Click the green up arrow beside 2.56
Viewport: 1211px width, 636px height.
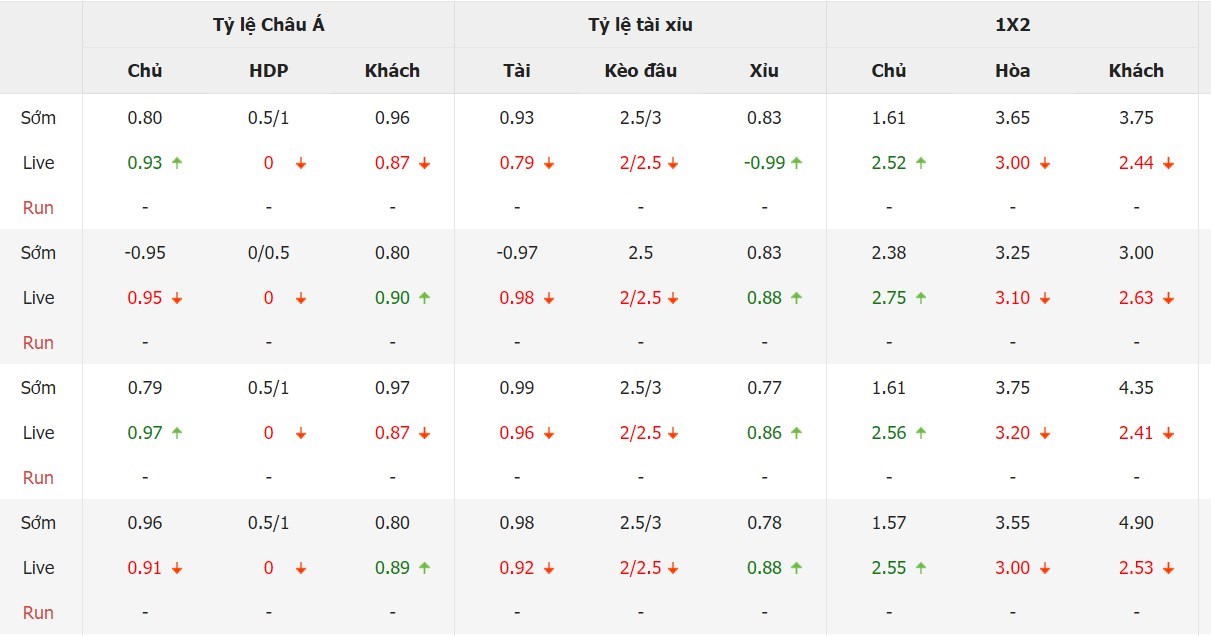point(921,433)
